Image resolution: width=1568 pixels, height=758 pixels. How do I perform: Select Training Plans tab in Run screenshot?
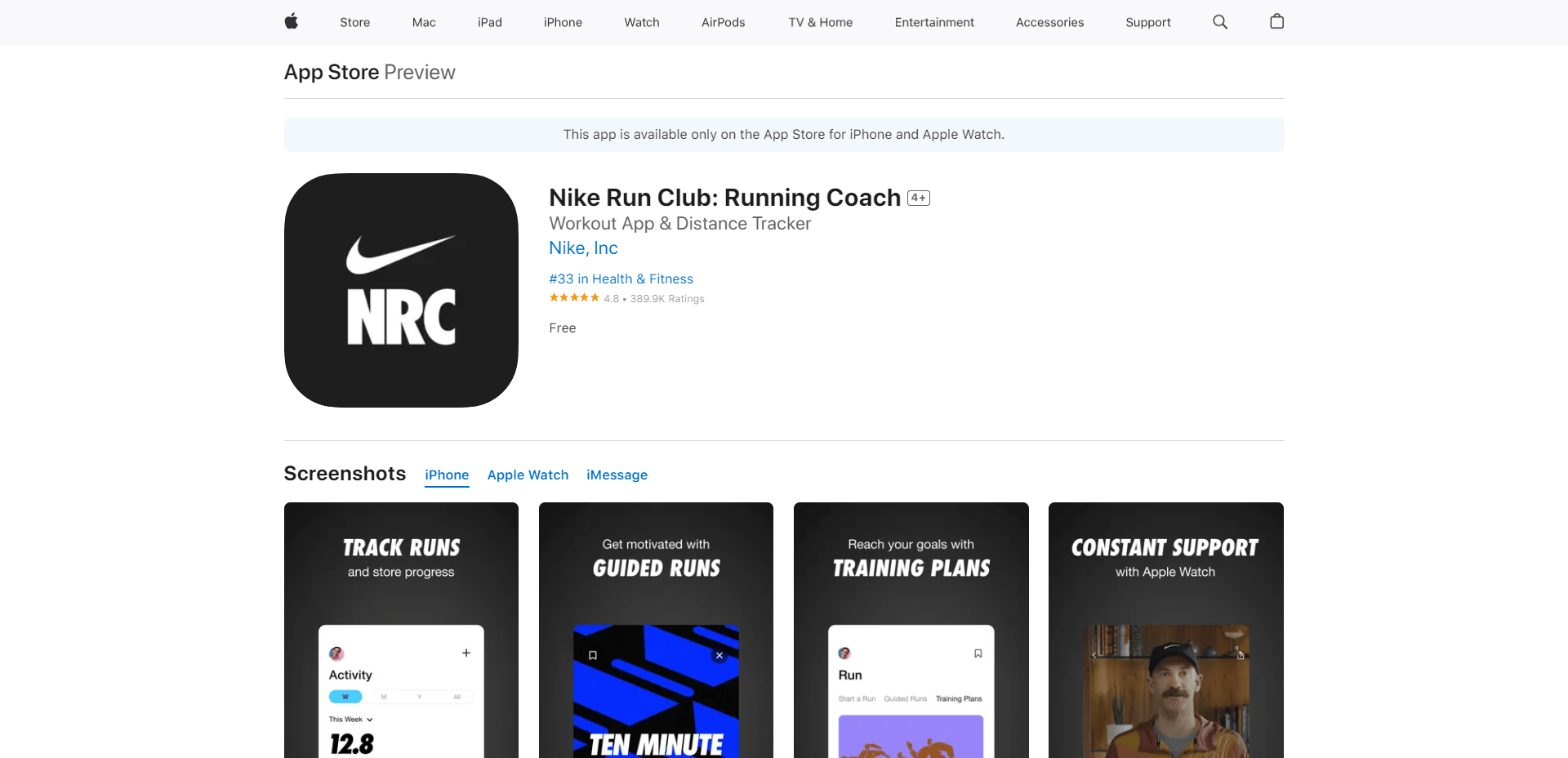[x=959, y=698]
